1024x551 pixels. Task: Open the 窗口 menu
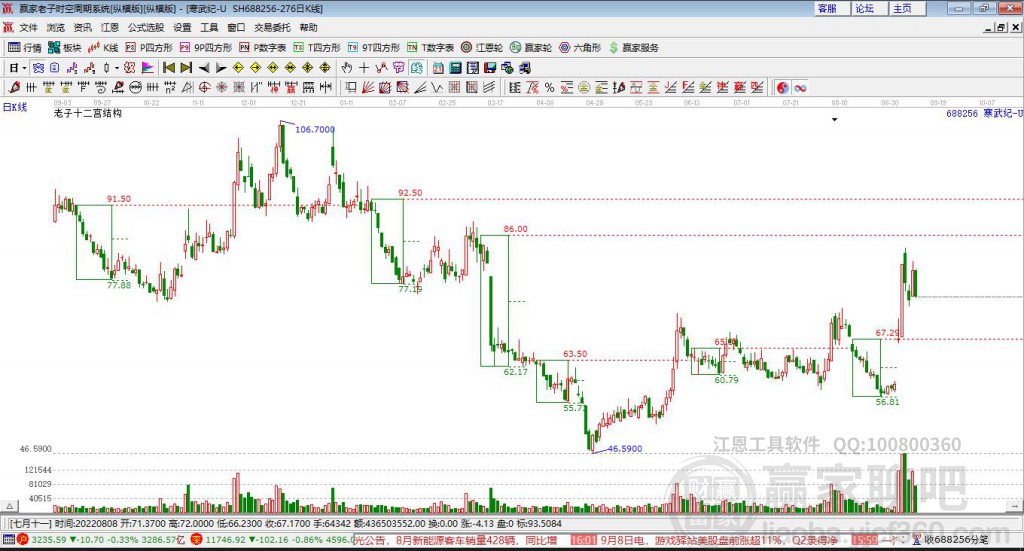[x=236, y=27]
